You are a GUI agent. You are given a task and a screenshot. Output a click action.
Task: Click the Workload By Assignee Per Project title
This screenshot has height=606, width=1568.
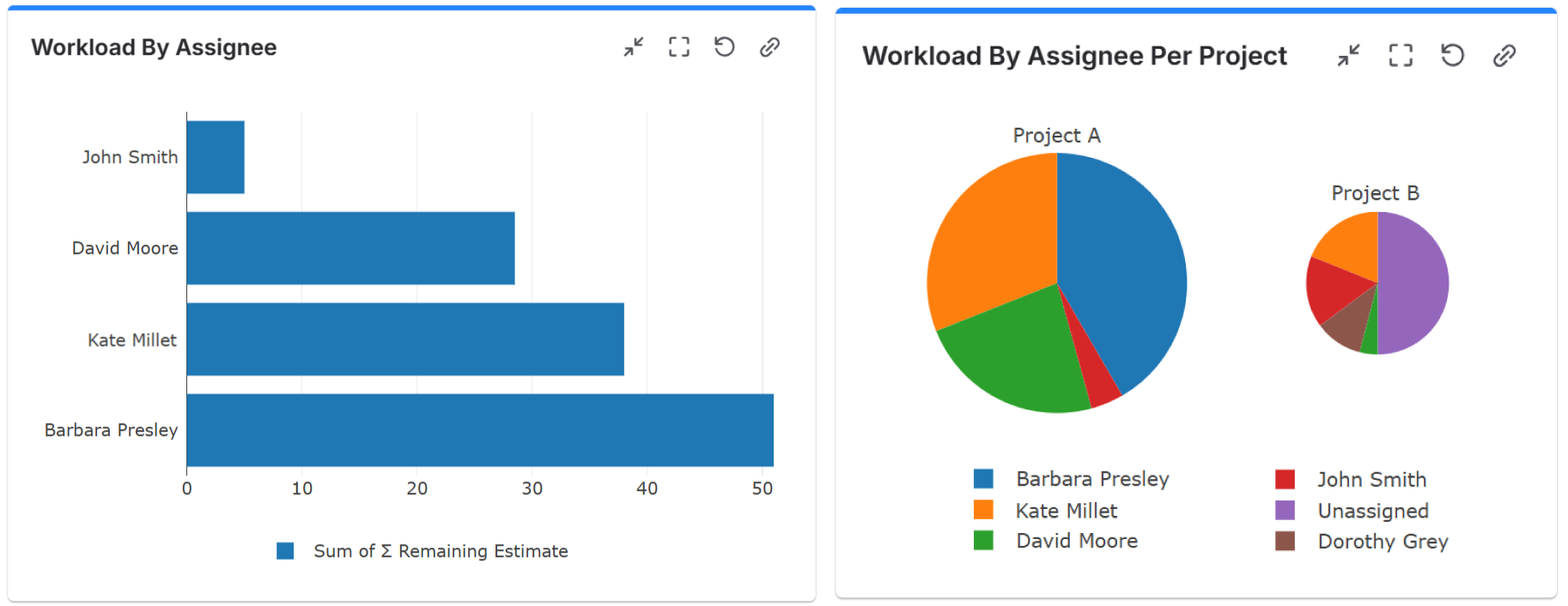coord(1074,56)
